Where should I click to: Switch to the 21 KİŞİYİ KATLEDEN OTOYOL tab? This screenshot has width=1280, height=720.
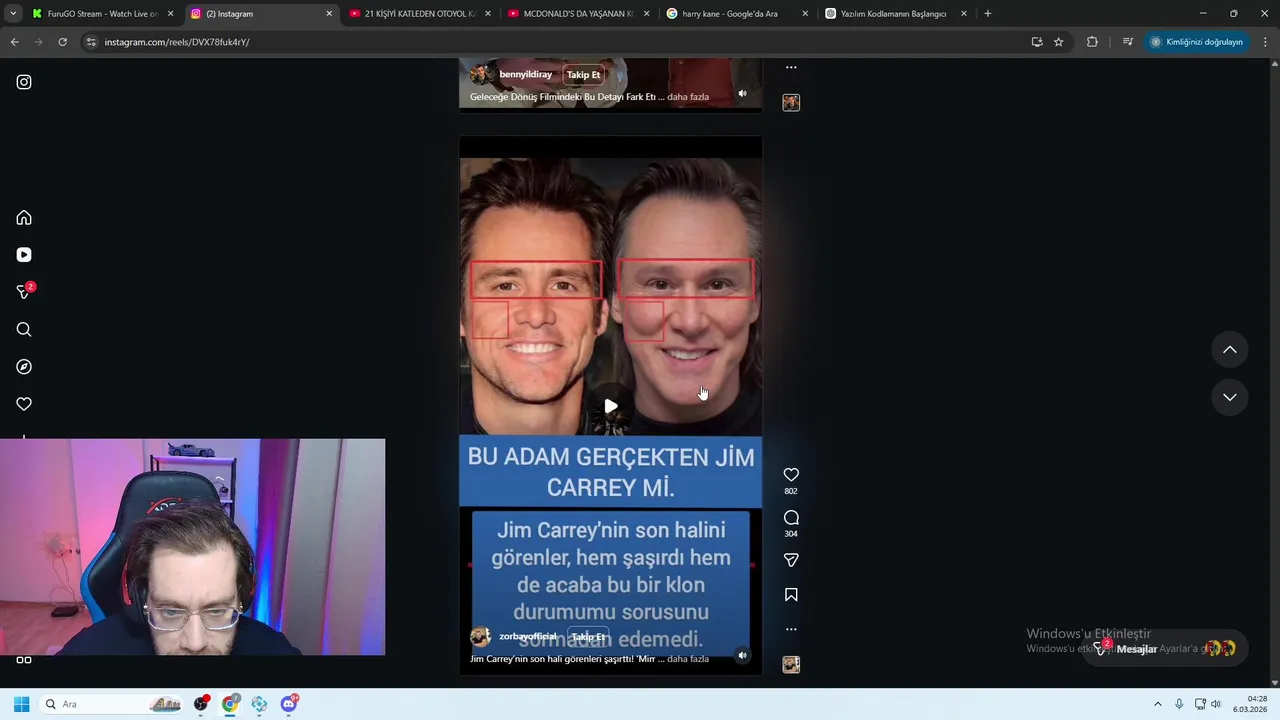pyautogui.click(x=420, y=14)
